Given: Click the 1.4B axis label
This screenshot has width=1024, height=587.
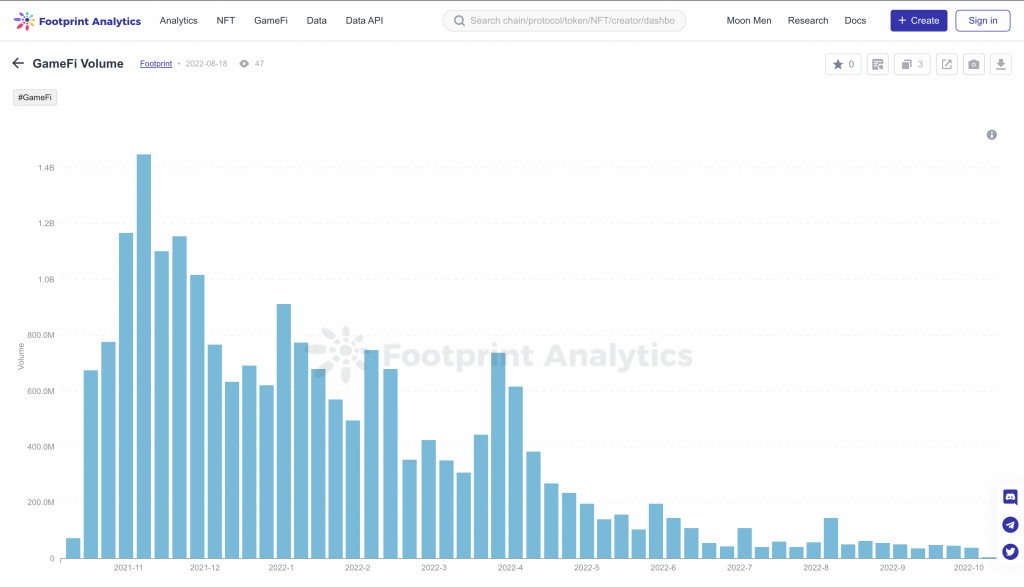Looking at the screenshot, I should 46,168.
